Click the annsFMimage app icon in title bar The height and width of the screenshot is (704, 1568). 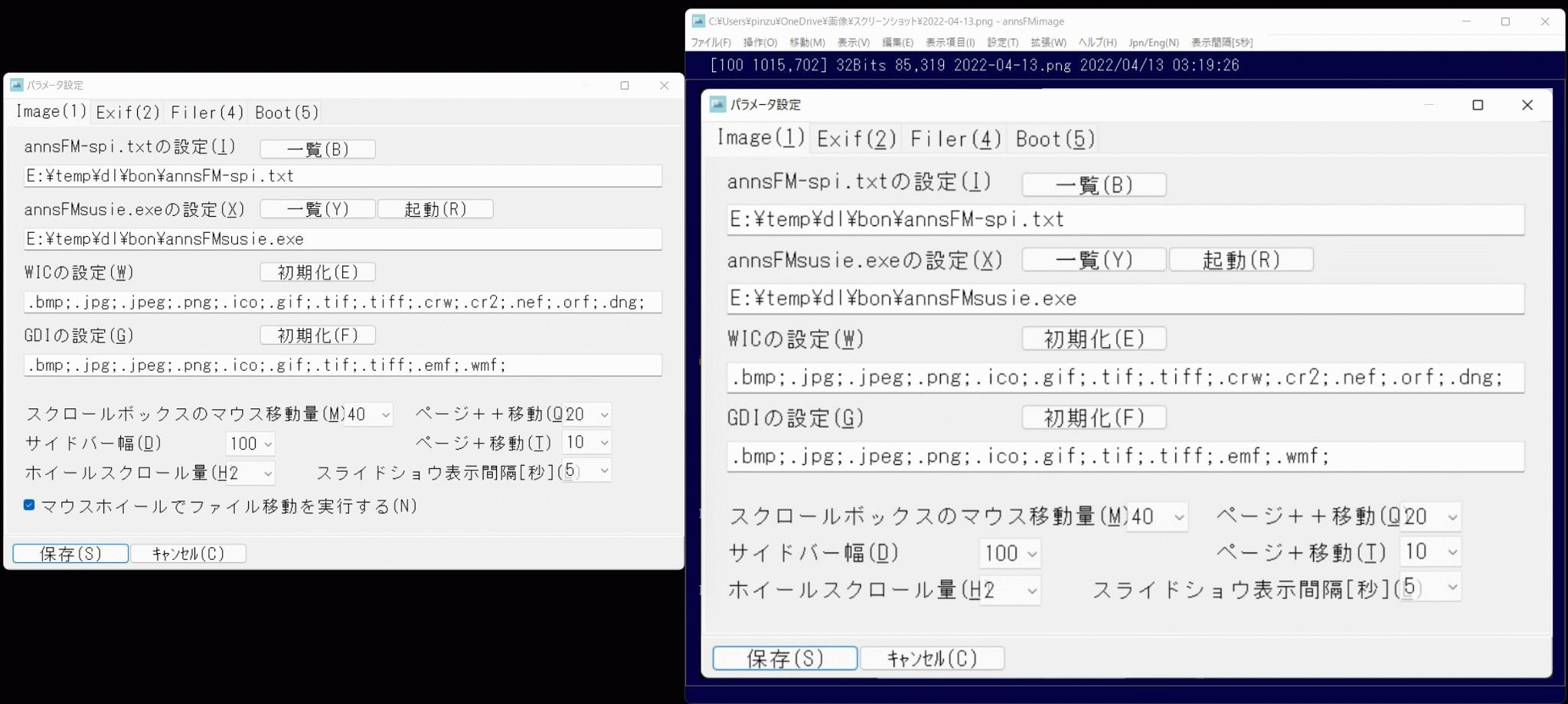[x=698, y=21]
